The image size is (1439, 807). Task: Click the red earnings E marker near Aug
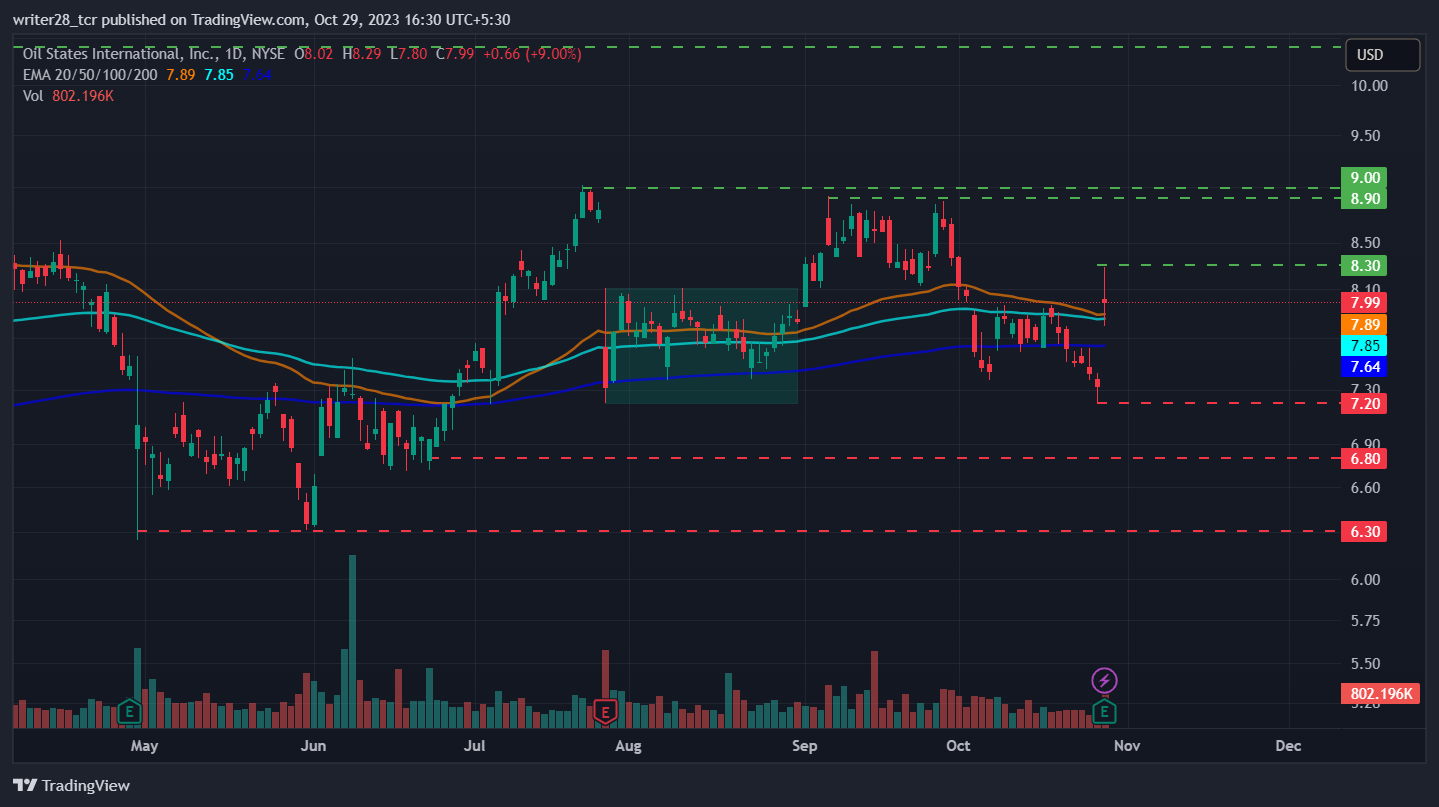click(604, 712)
